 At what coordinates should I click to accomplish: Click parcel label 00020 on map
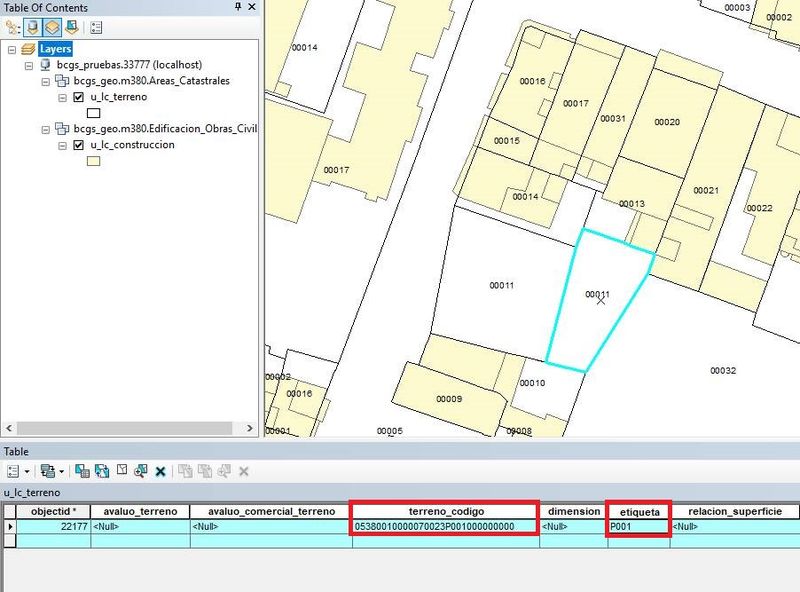667,122
